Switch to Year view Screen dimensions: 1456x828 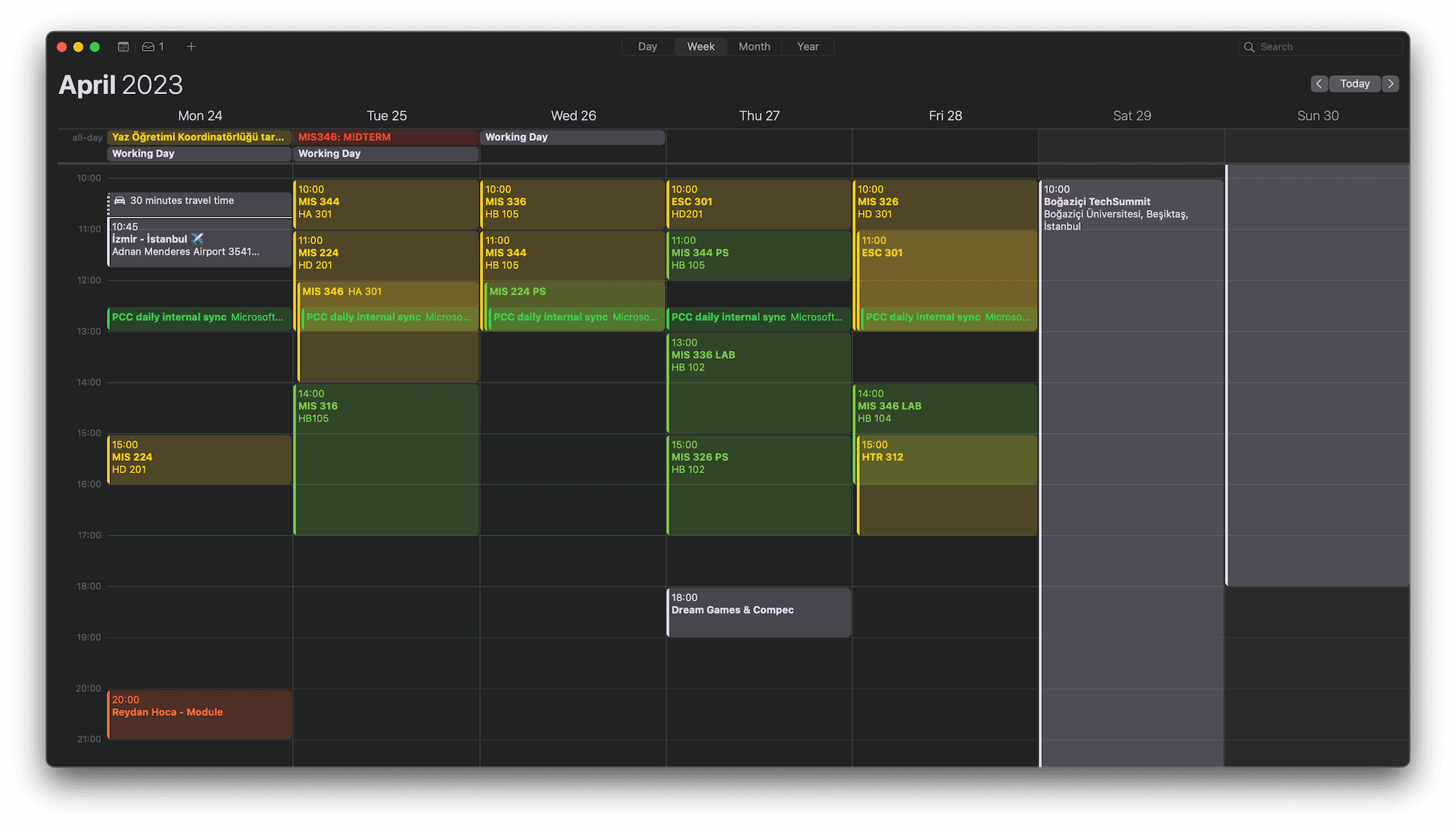tap(808, 46)
